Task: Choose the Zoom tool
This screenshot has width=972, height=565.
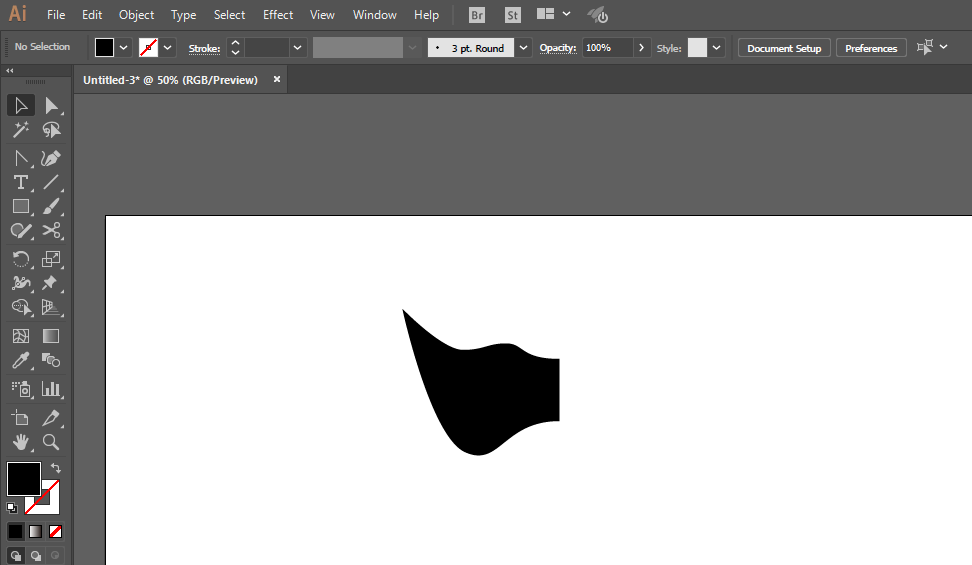Action: pos(51,442)
